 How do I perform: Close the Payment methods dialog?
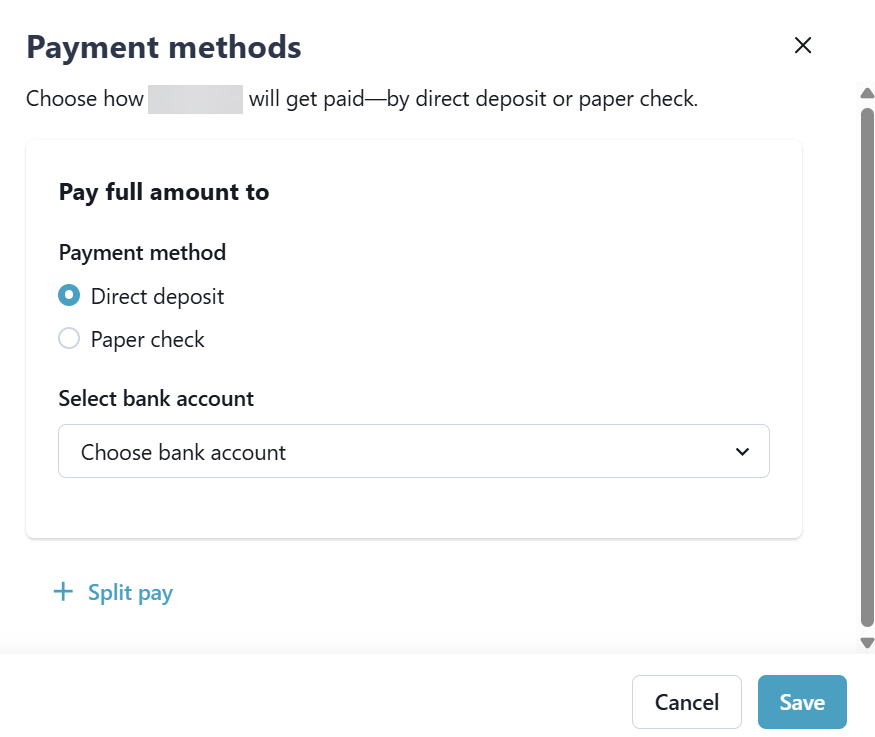(802, 45)
